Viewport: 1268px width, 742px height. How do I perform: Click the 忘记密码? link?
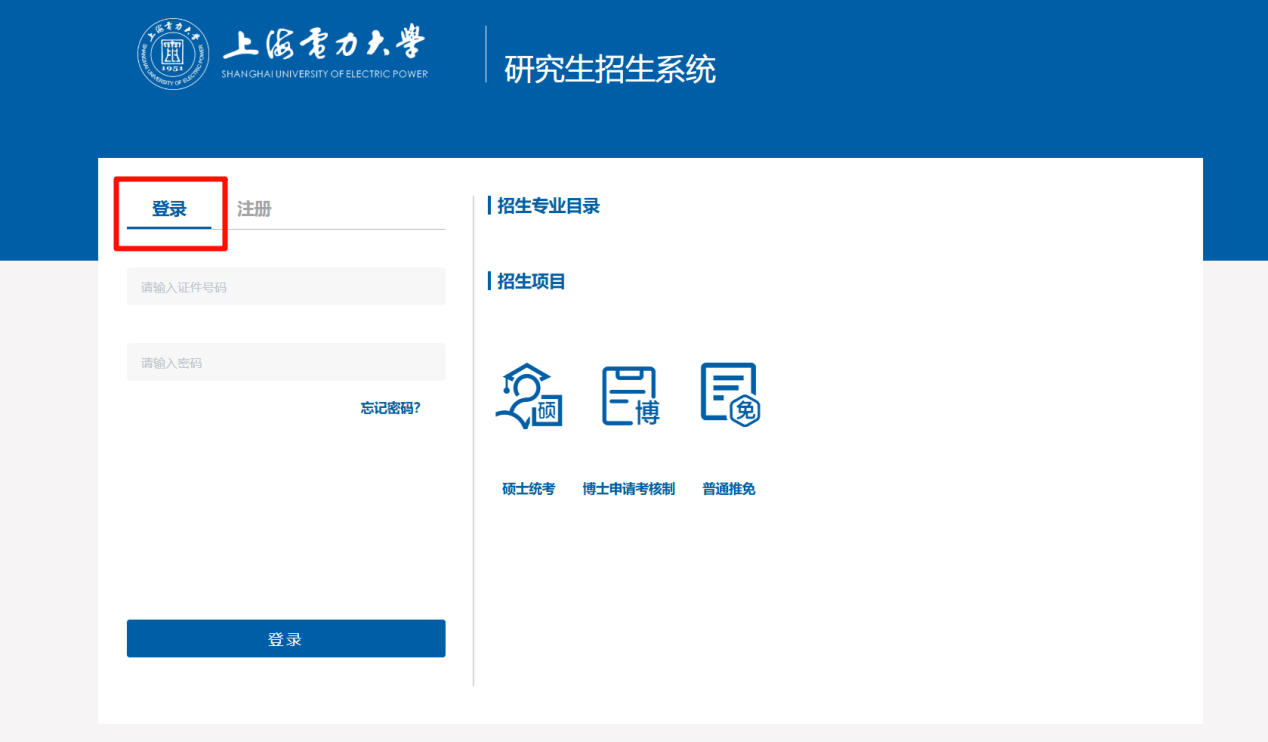tap(391, 408)
